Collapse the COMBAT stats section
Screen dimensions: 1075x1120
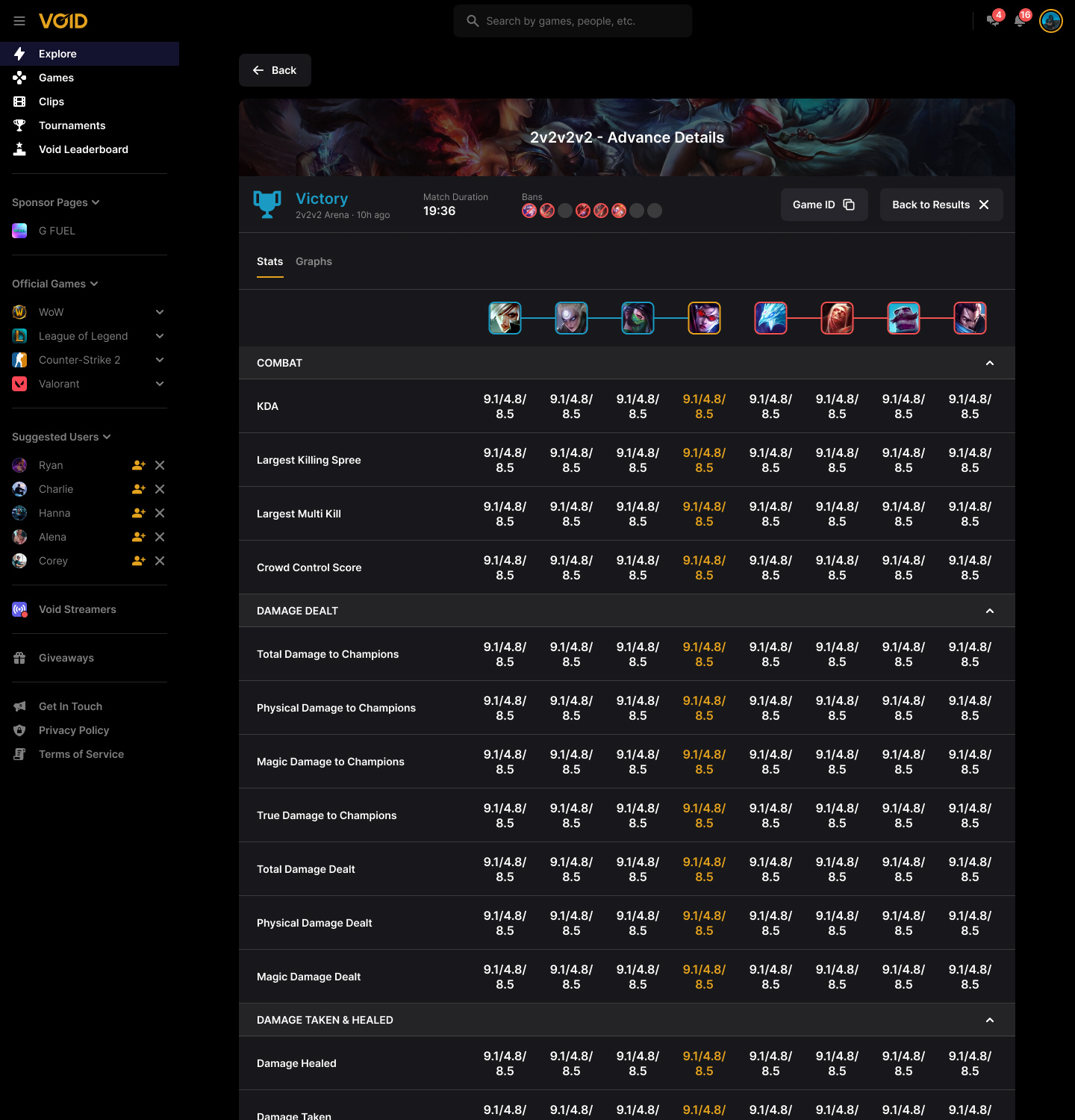coord(990,363)
